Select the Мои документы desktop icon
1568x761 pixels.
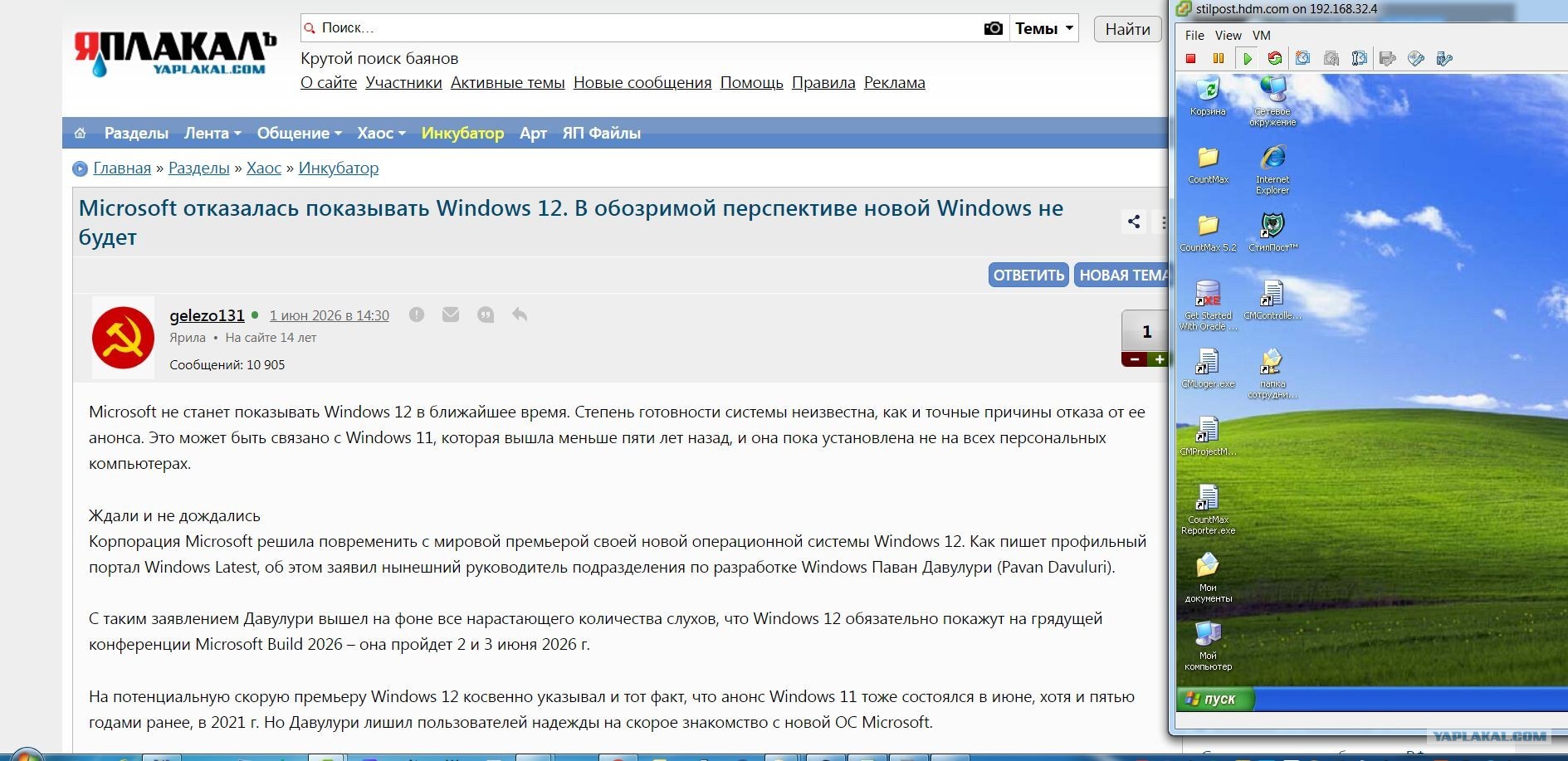tap(1208, 578)
